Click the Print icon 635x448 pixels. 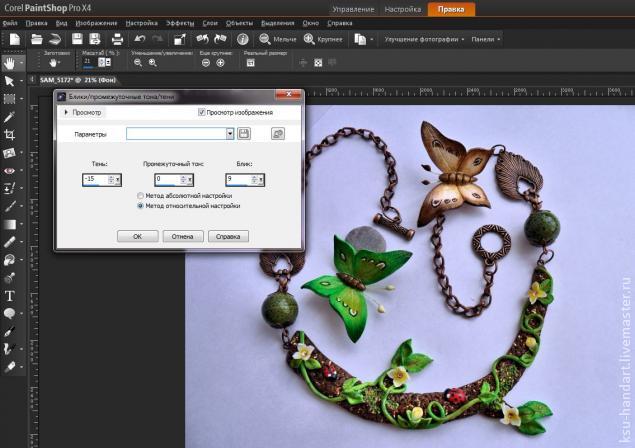117,39
